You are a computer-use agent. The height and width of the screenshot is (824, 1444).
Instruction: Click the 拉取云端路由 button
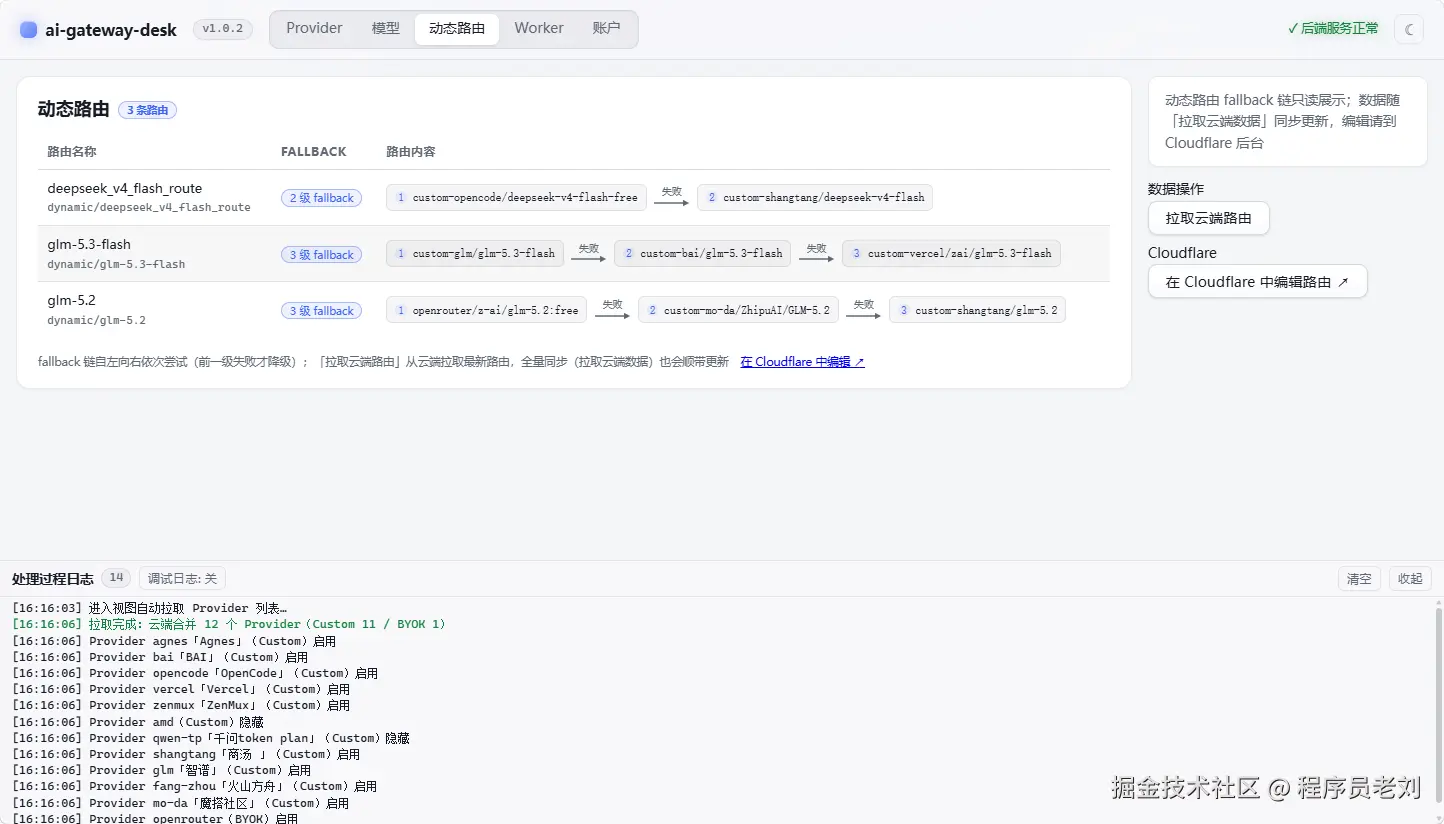coord(1208,218)
